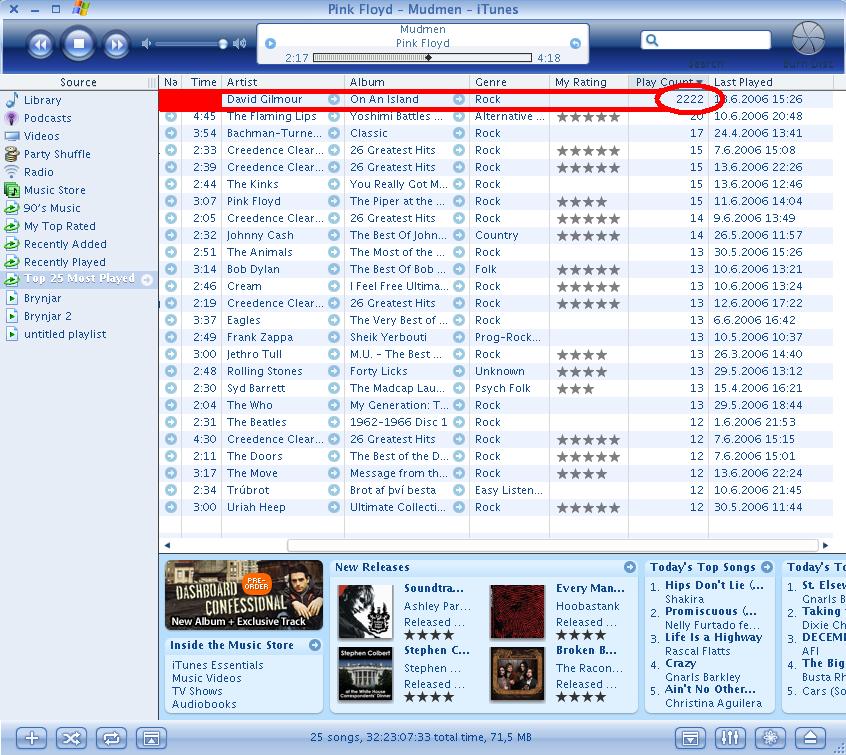Click the song progress bar for Mudmen
Image resolution: width=846 pixels, height=755 pixels.
tap(422, 58)
